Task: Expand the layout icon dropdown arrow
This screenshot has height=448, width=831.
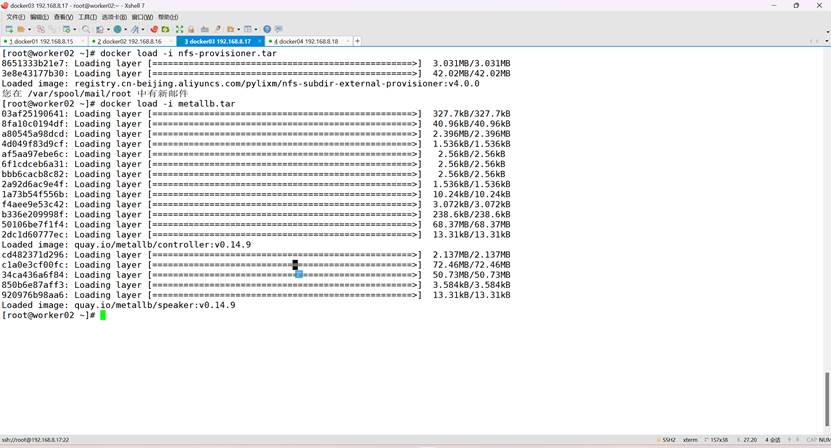Action: tap(256, 29)
